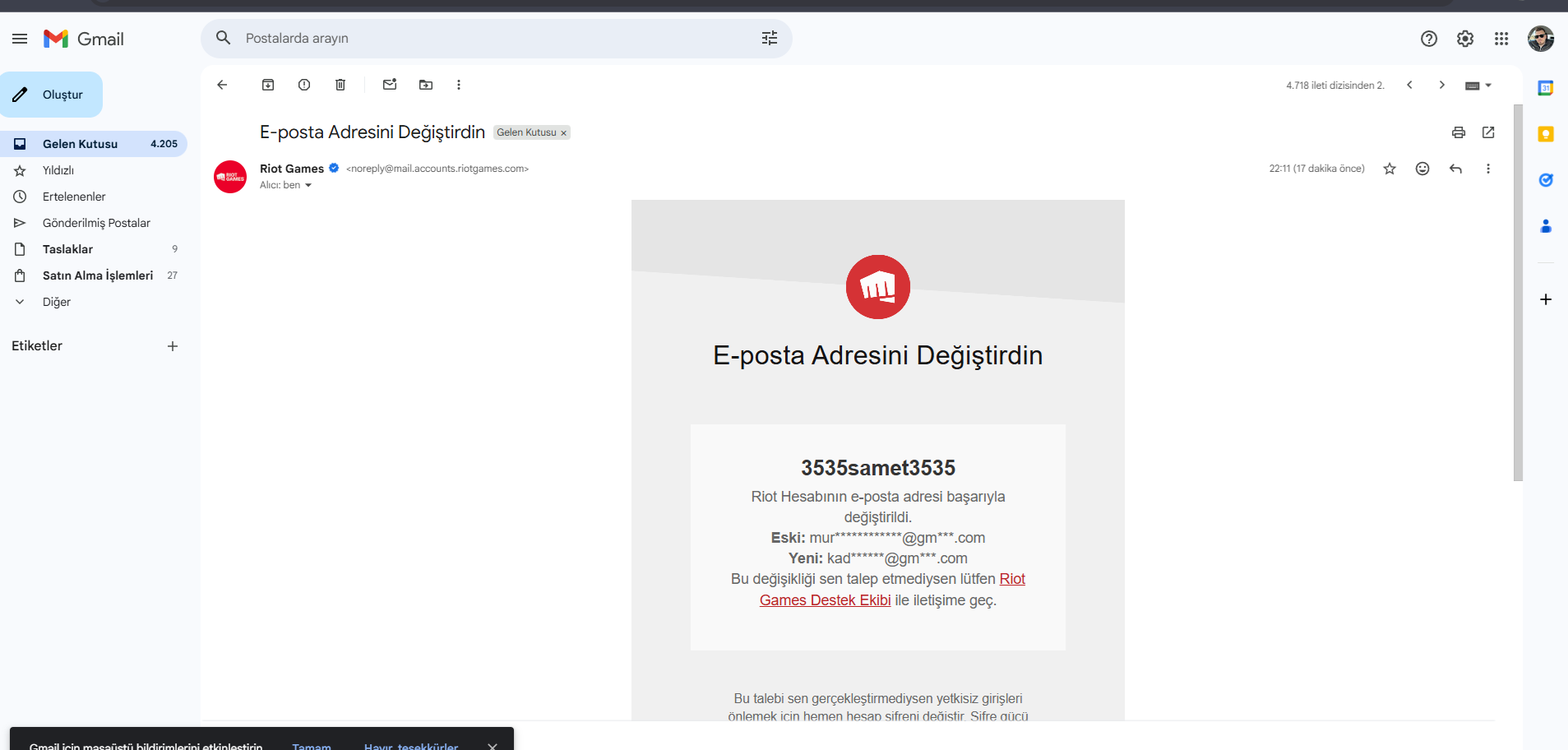This screenshot has height=750, width=1568.
Task: Remove the Gelen Kutusu label from email
Action: tap(563, 133)
